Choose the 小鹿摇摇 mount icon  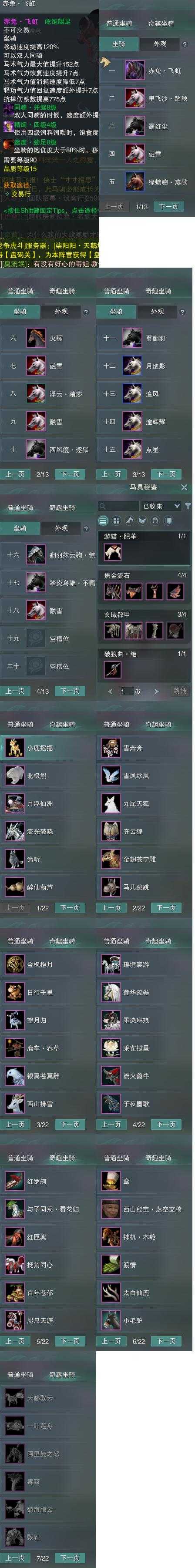click(15, 748)
